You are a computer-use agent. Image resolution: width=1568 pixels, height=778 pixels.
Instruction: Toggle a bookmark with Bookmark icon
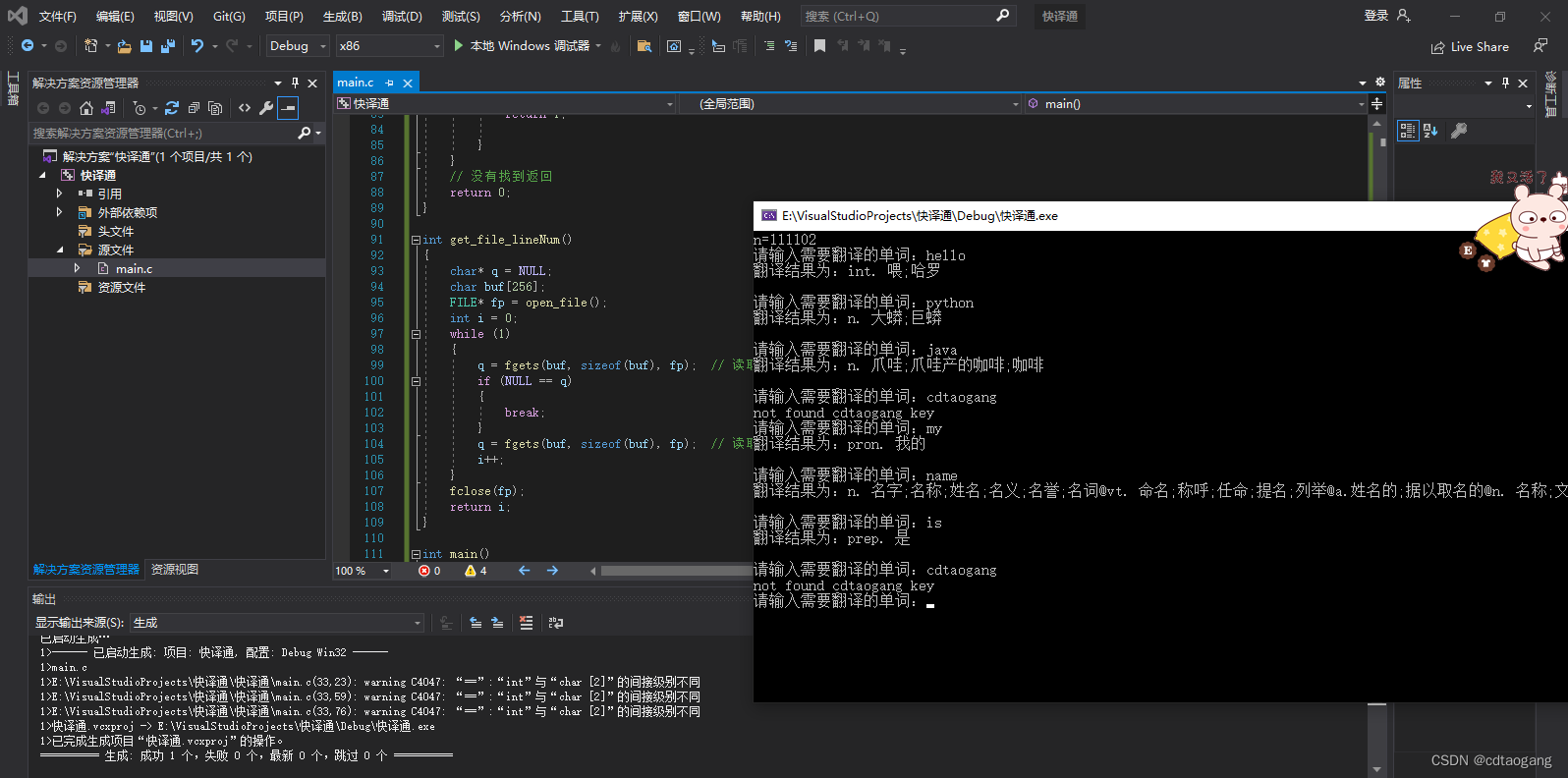(819, 46)
